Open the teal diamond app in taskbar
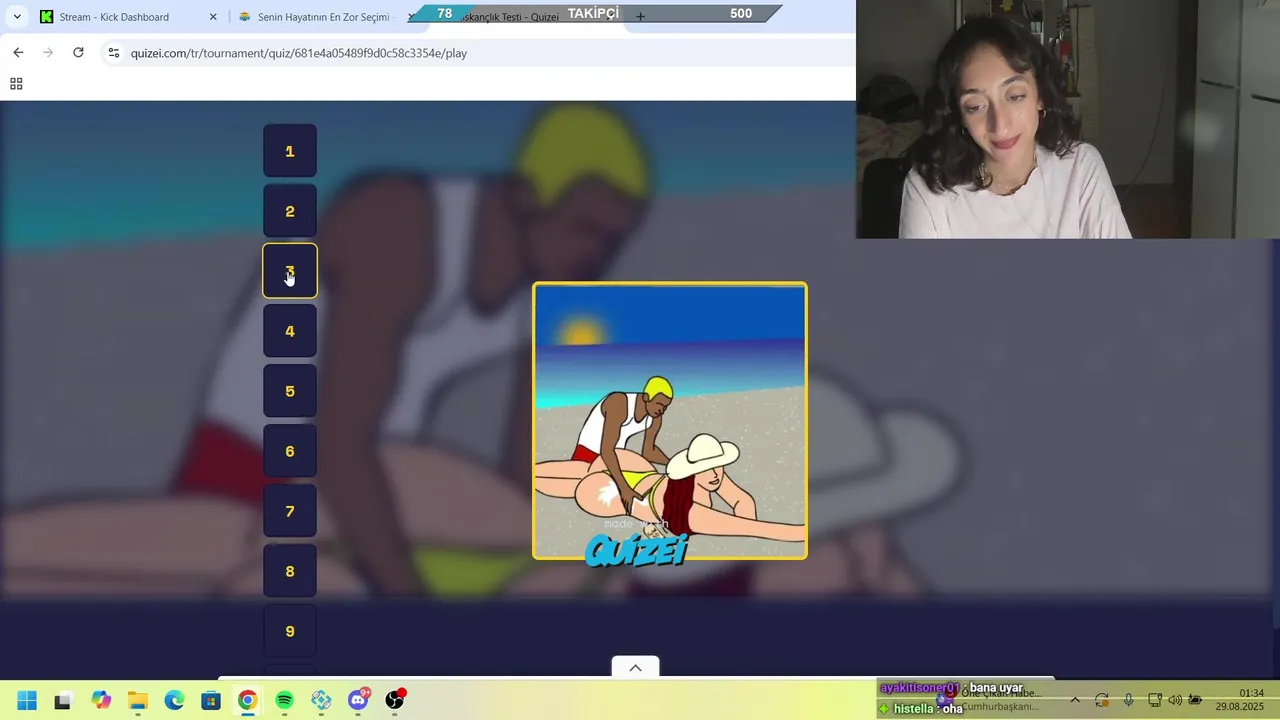1280x720 pixels. coord(321,700)
